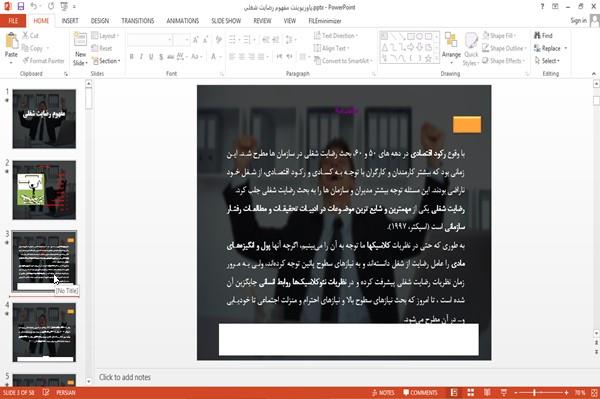Expand the Text Direction dropdown
The height and width of the screenshot is (399, 600).
click(x=336, y=36)
